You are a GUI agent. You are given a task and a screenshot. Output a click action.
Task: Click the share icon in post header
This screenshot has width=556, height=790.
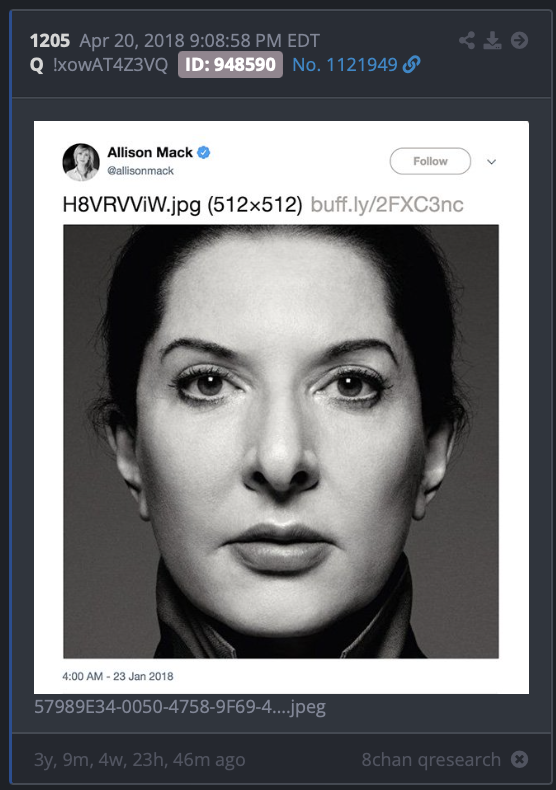[467, 40]
